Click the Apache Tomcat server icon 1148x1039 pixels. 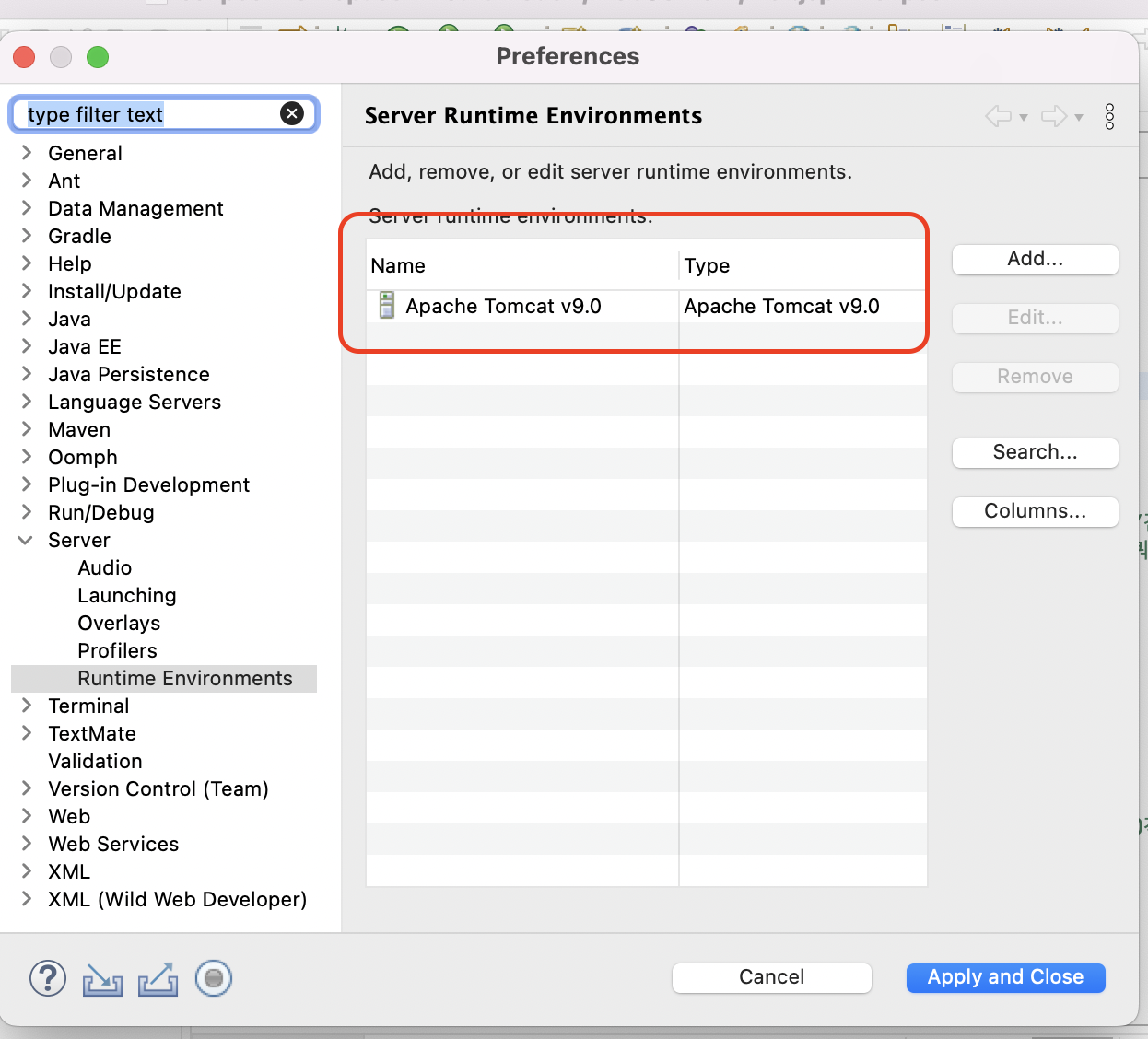pyautogui.click(x=387, y=305)
